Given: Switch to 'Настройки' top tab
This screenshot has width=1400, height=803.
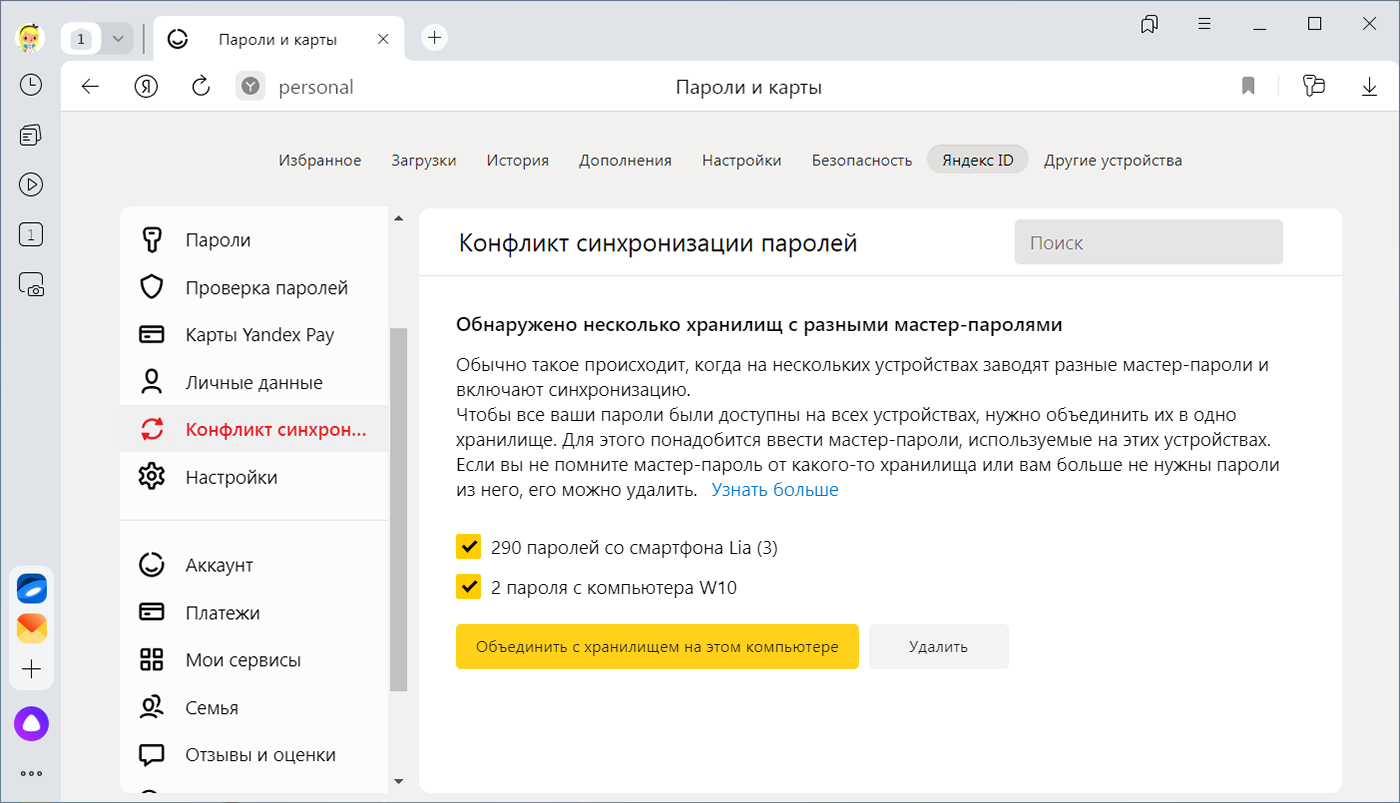Looking at the screenshot, I should pos(742,160).
